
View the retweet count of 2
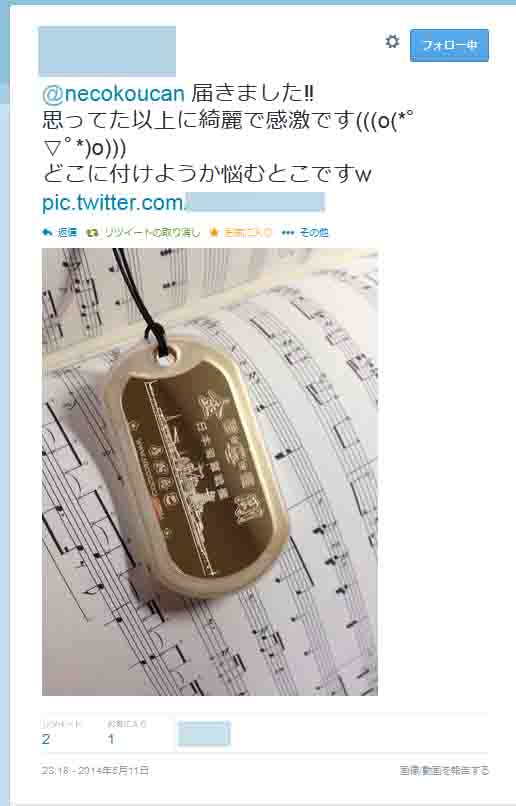coord(46,739)
